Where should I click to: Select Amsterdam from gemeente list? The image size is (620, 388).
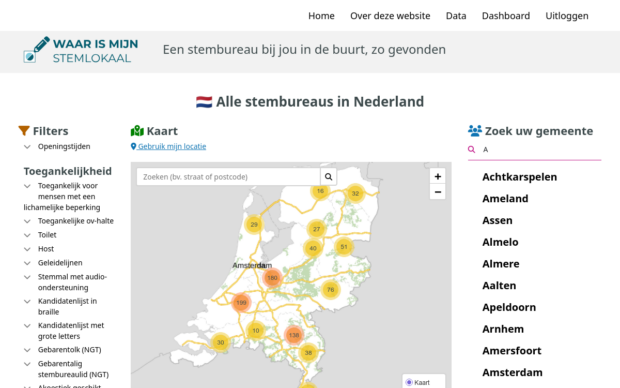point(512,373)
